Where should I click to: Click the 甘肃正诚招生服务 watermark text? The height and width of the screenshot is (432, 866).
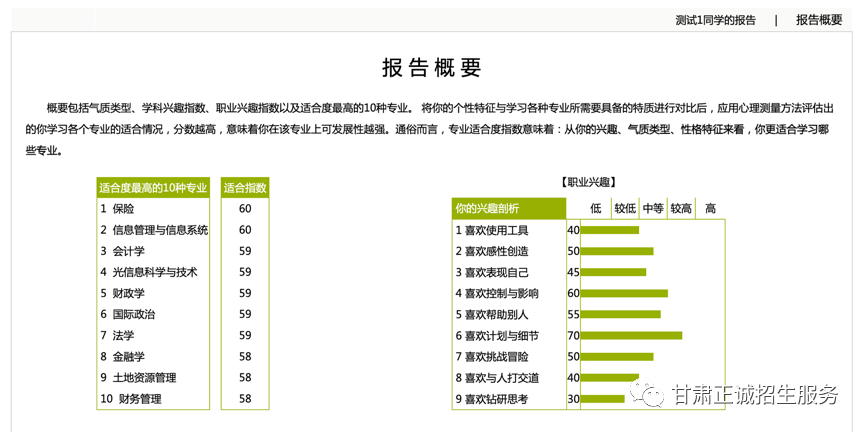(x=754, y=395)
